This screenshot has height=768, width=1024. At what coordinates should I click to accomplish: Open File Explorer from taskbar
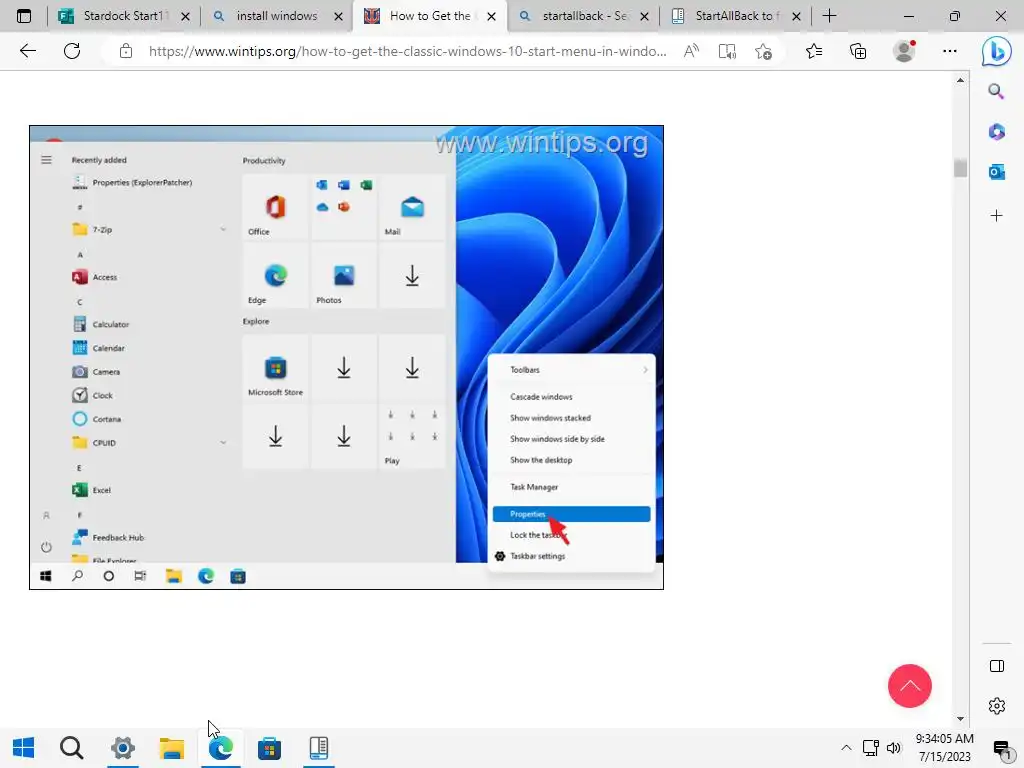172,748
